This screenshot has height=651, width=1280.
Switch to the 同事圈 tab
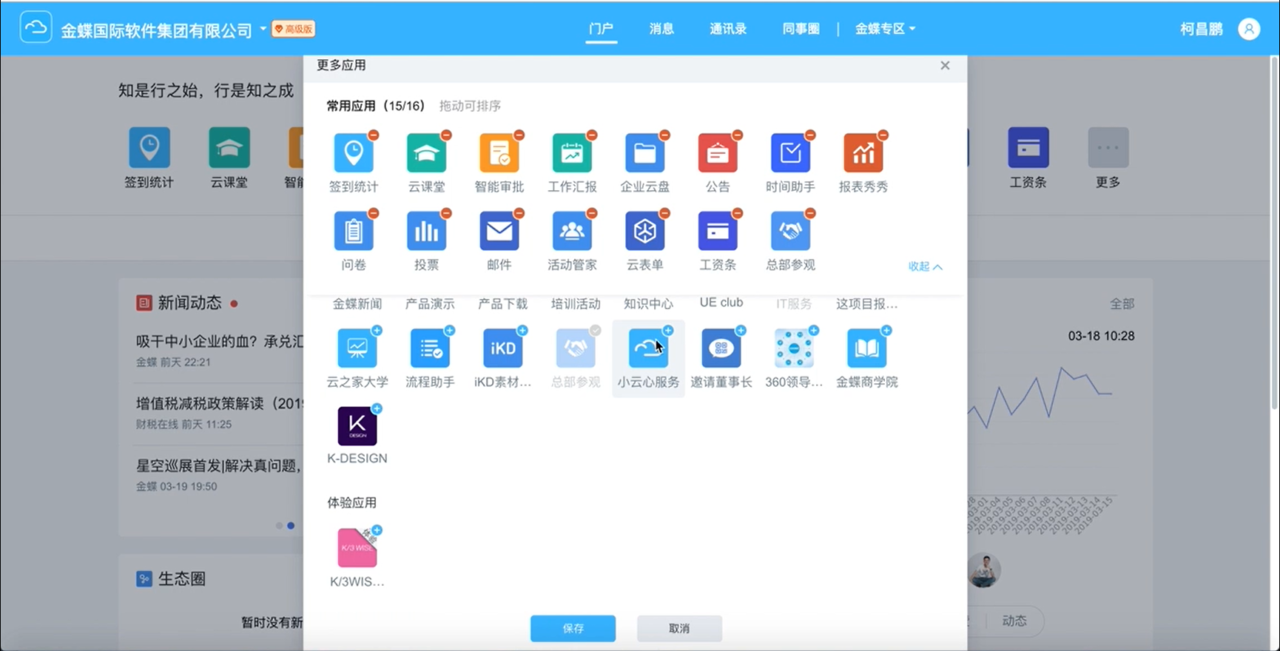pos(801,29)
